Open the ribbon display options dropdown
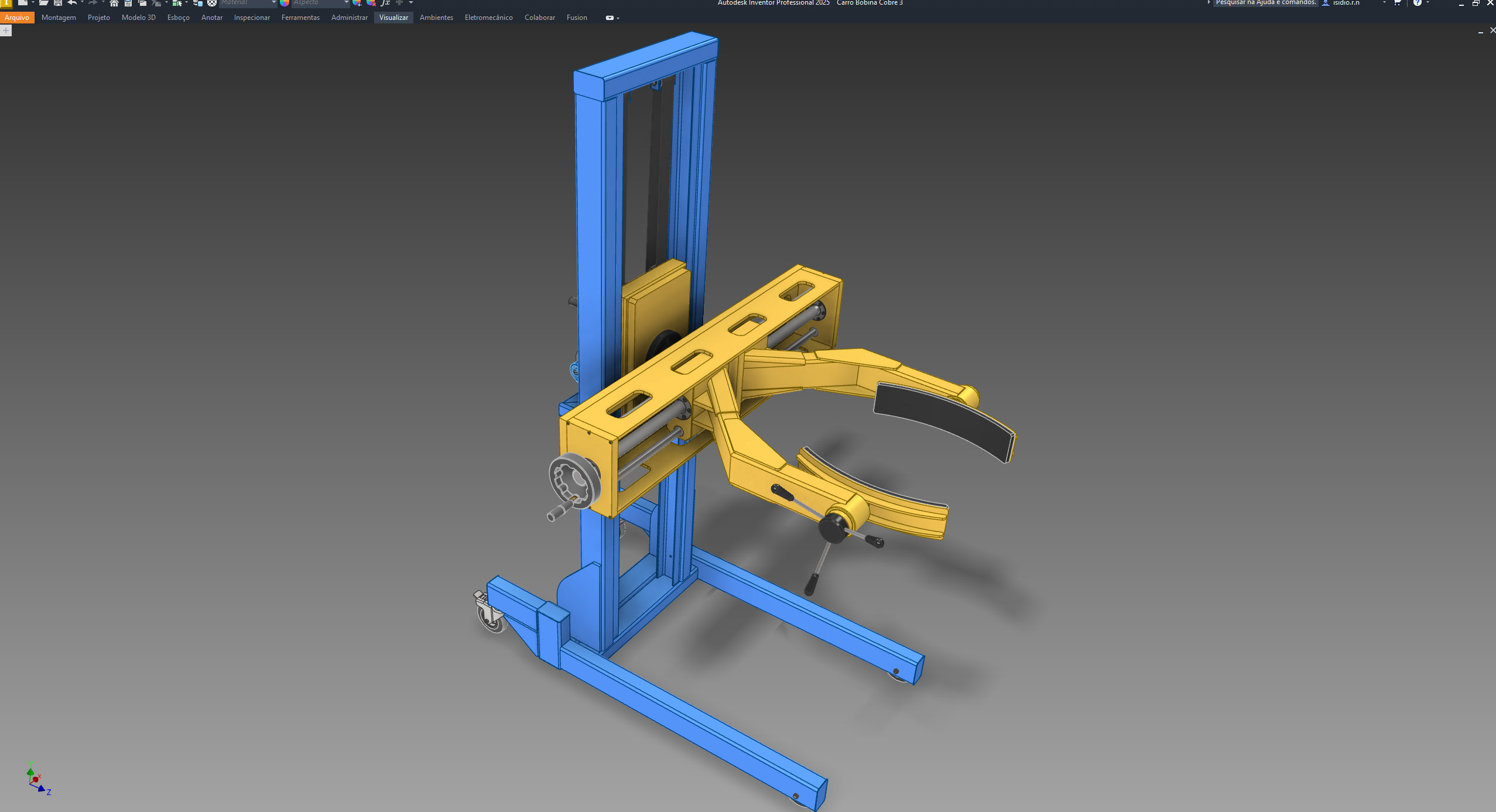The image size is (1496, 812). pos(612,18)
